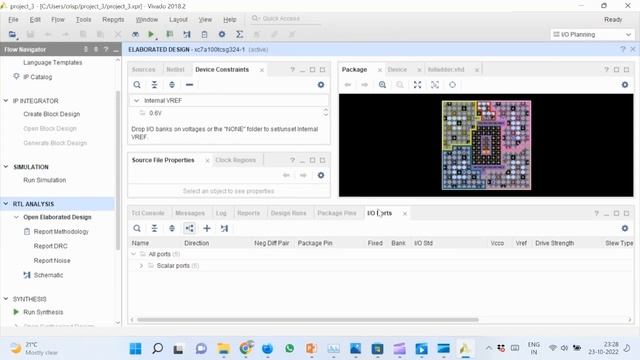
Task: Open the Windows Start menu
Action: (136, 349)
